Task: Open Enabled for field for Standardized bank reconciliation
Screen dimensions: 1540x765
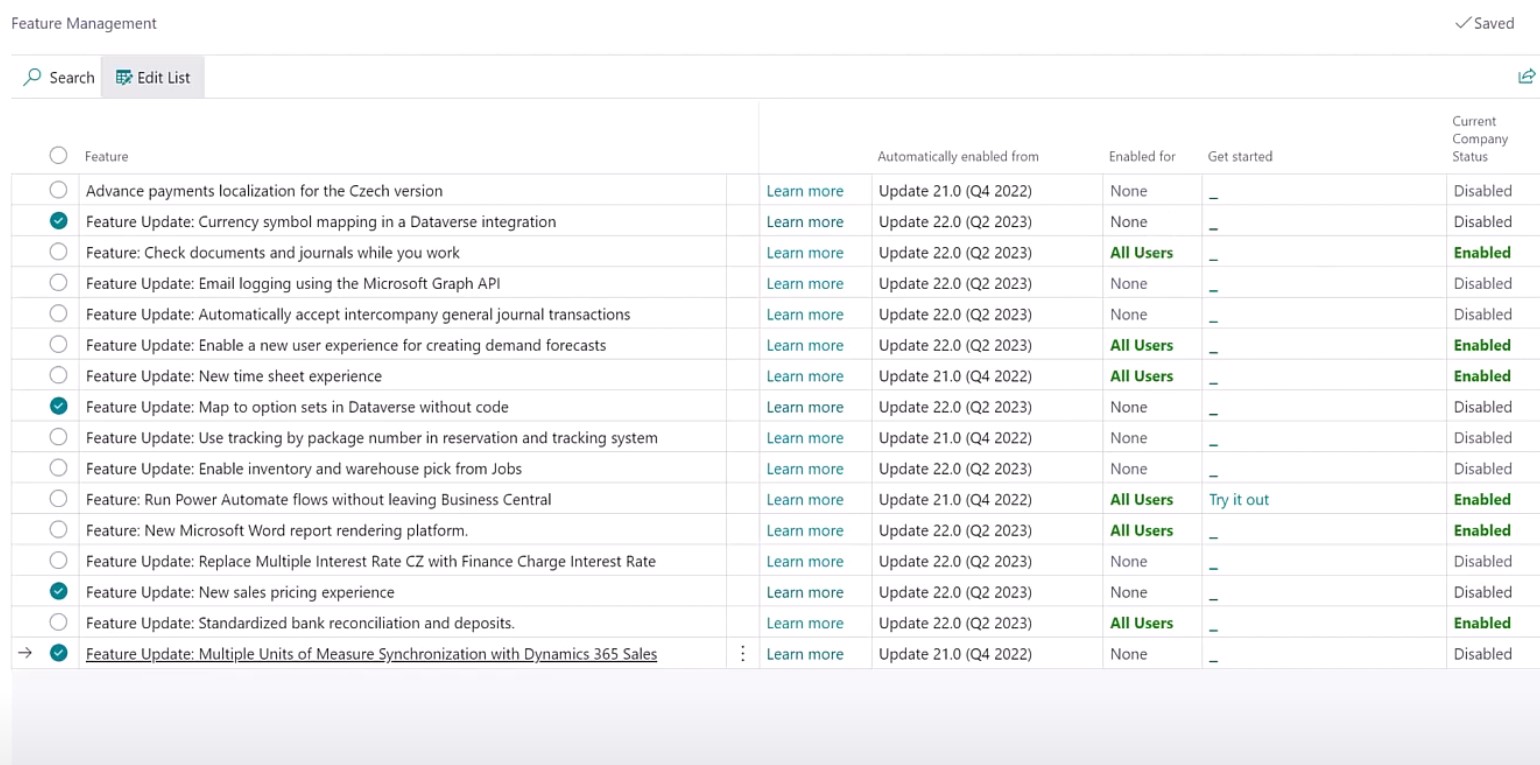Action: [1141, 623]
